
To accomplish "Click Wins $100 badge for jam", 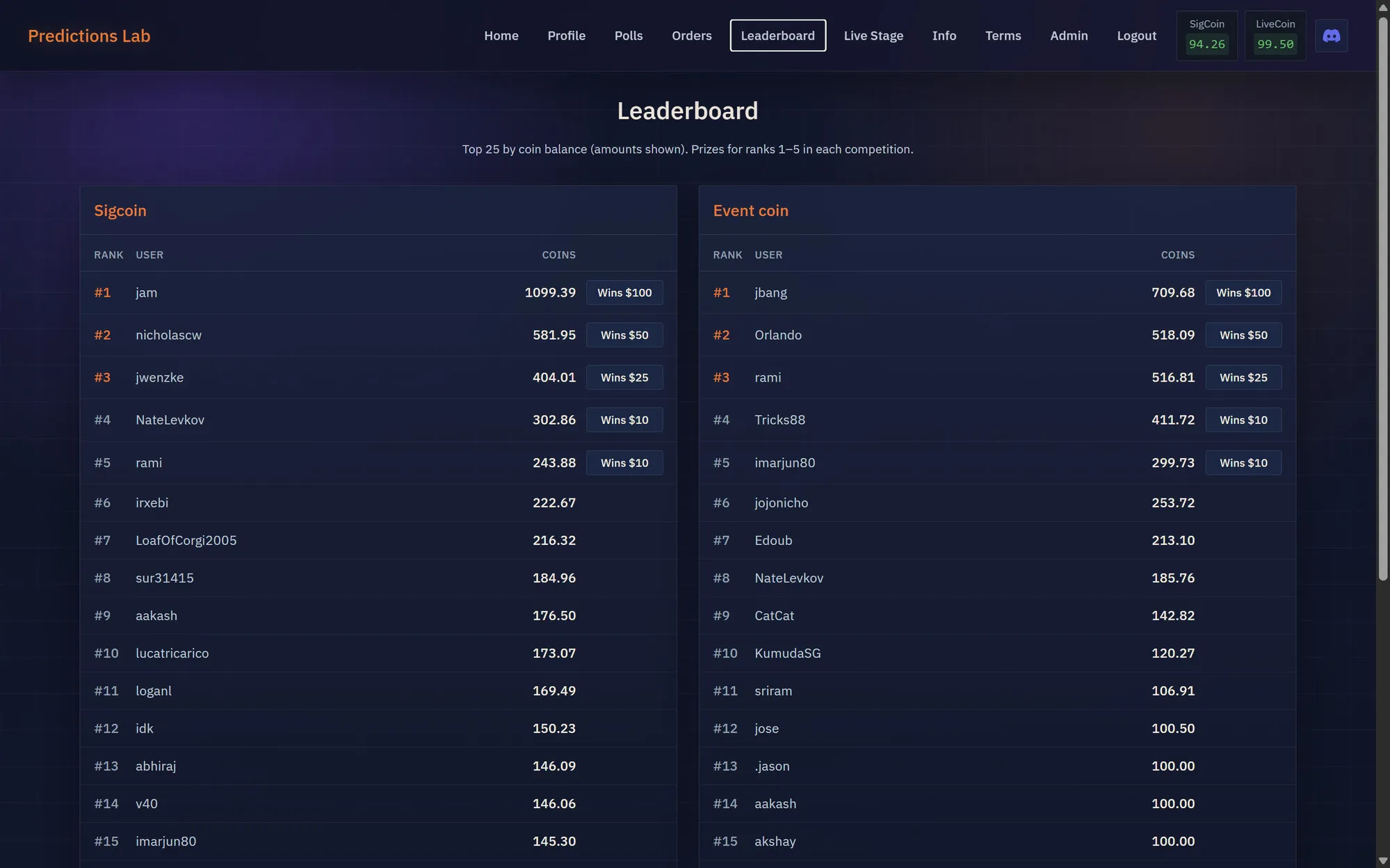I will 624,293.
